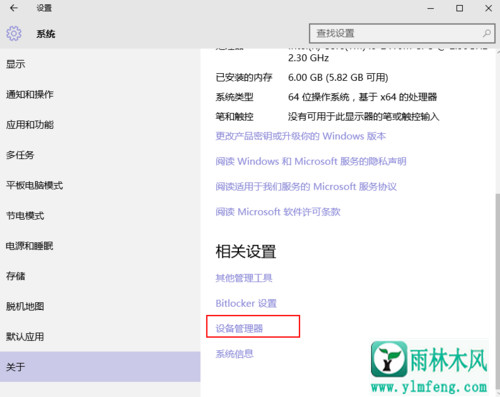Click 更改产品密钥或升级你的 Windows 版本 link
The height and width of the screenshot is (397, 500).
tap(301, 136)
